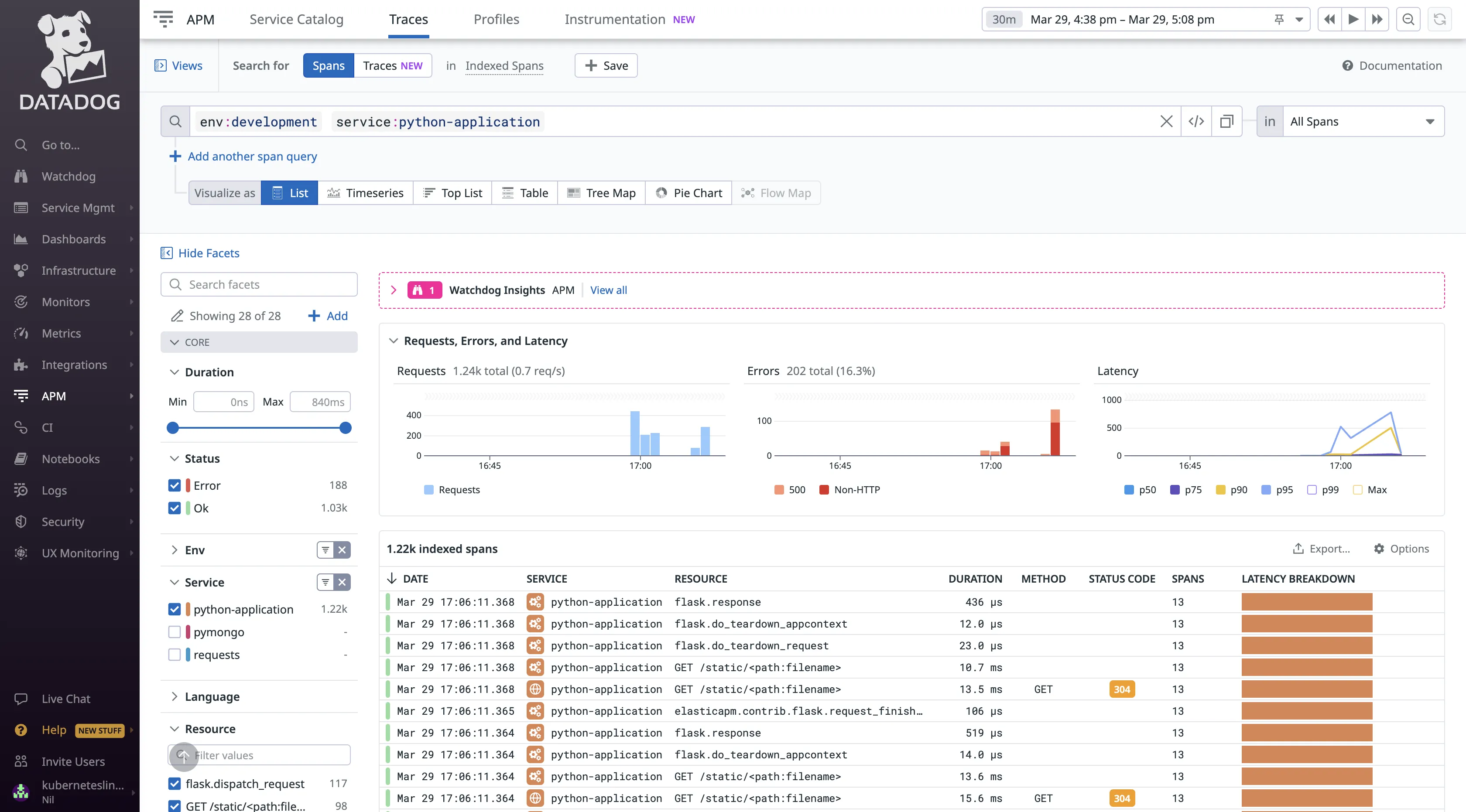Switch query to code edit mode

pyautogui.click(x=1196, y=122)
